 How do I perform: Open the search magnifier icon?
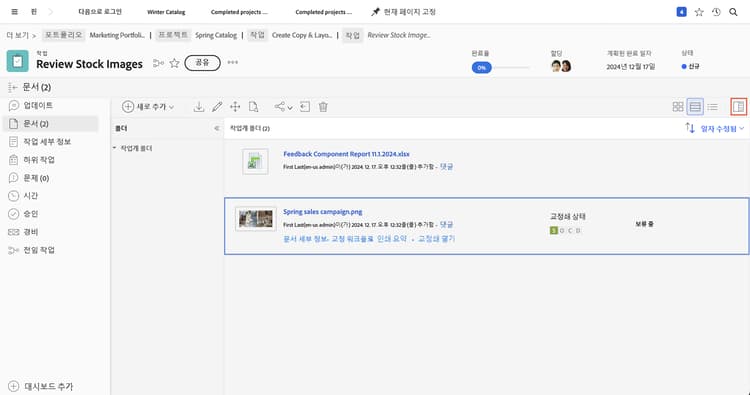pyautogui.click(x=733, y=12)
